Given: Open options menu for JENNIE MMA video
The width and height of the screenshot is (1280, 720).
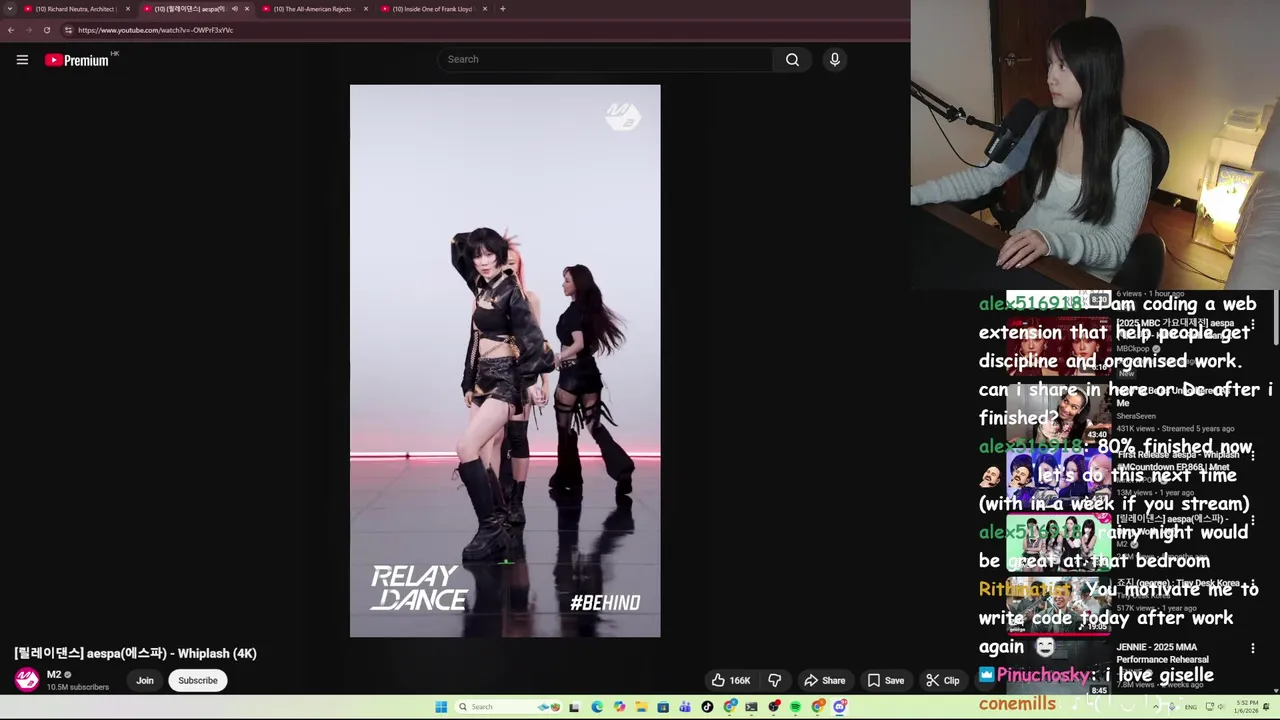Looking at the screenshot, I should [x=1252, y=649].
